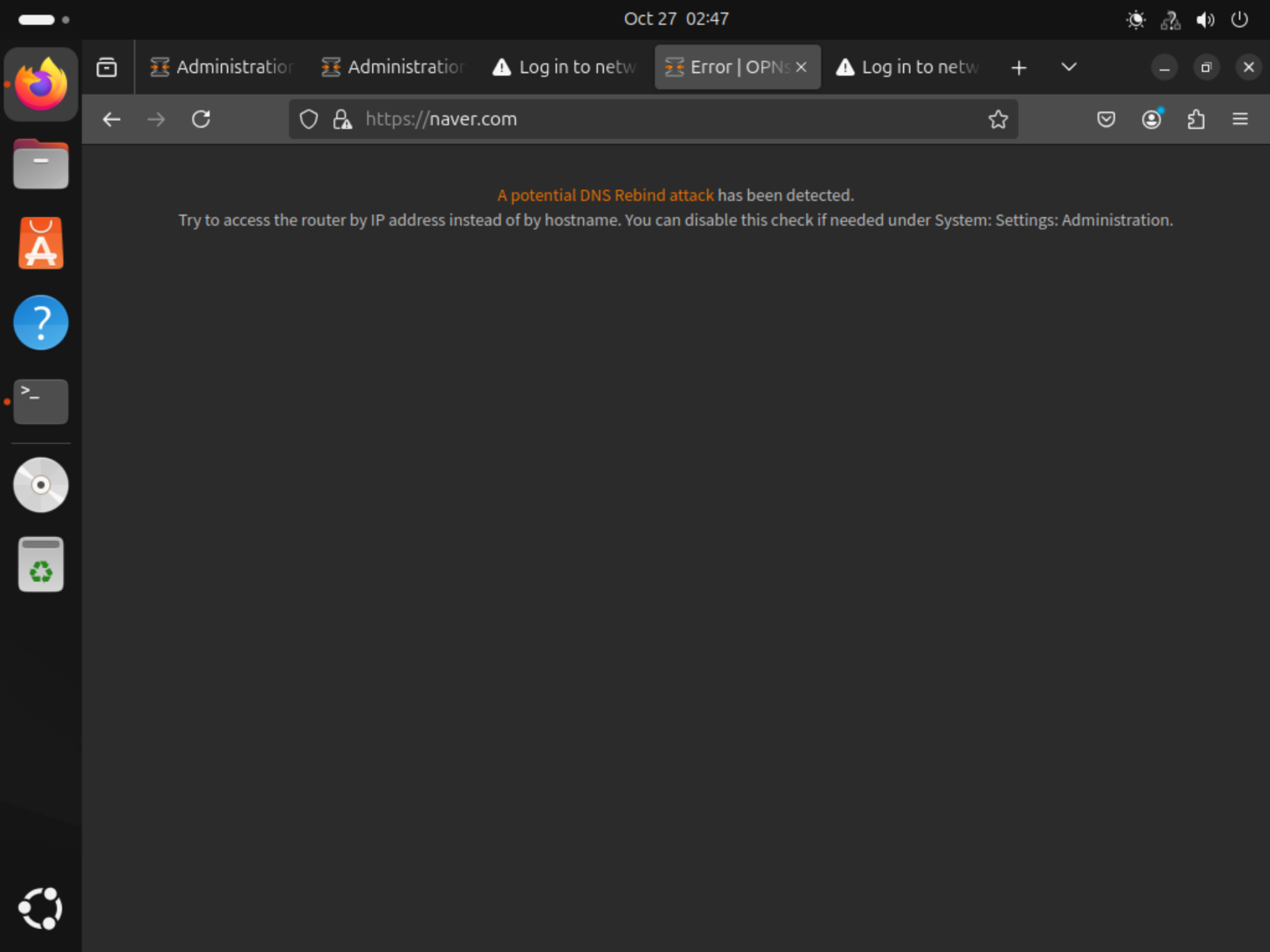Screen dimensions: 1270x952
Task: Click the network status icon in the top bar
Action: (1171, 20)
